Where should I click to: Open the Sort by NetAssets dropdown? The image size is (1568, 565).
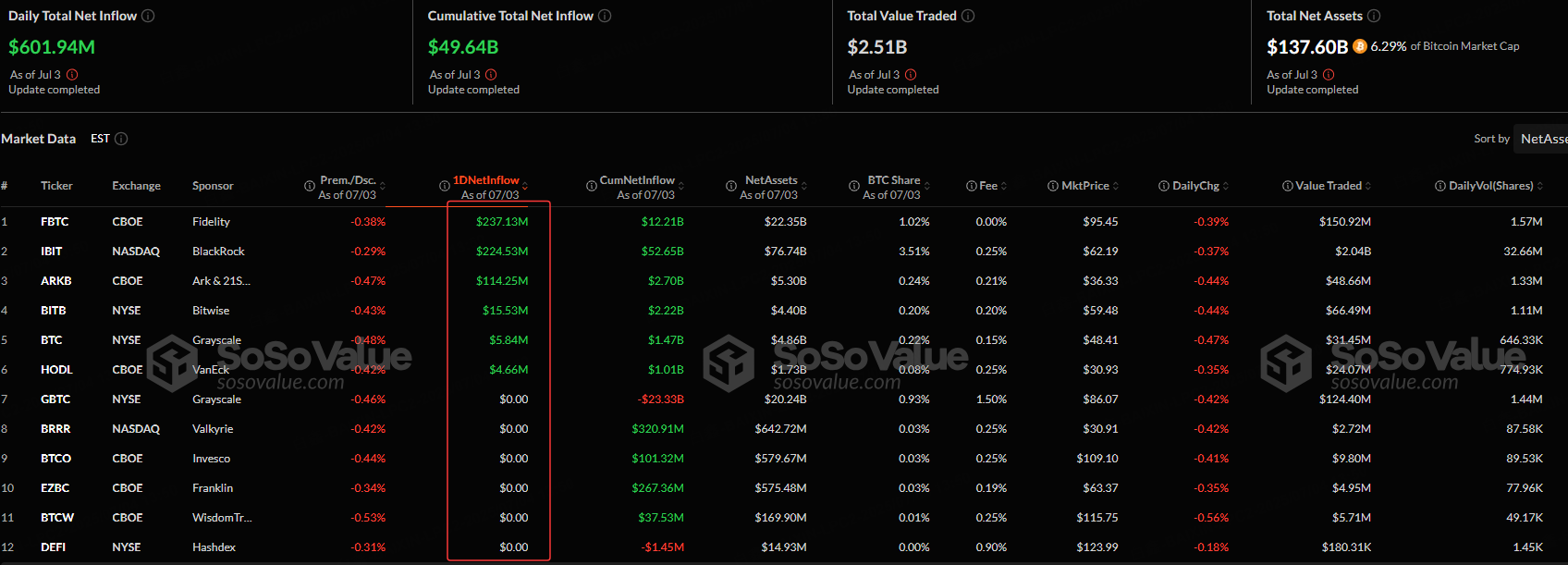[x=1542, y=139]
